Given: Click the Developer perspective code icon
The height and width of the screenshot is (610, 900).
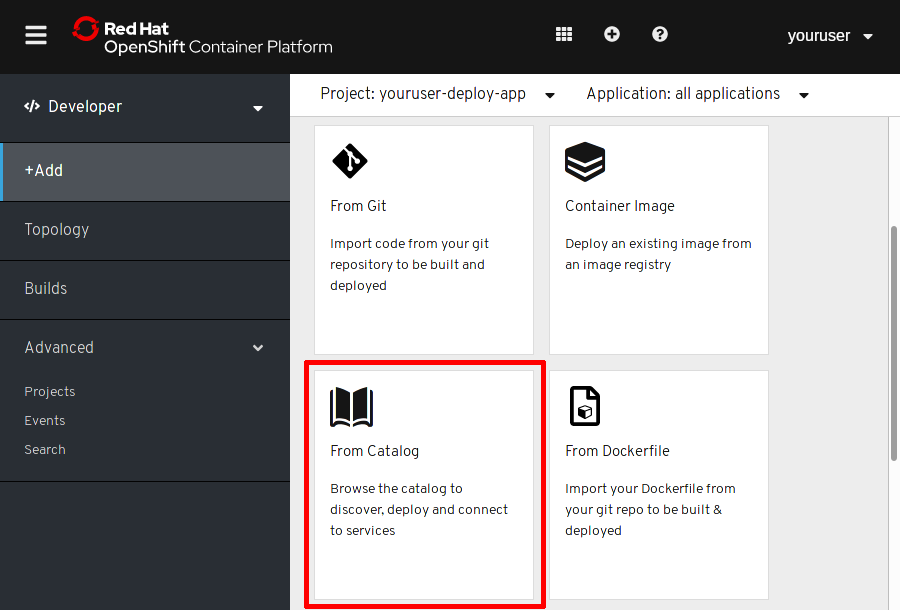Looking at the screenshot, I should [x=32, y=106].
